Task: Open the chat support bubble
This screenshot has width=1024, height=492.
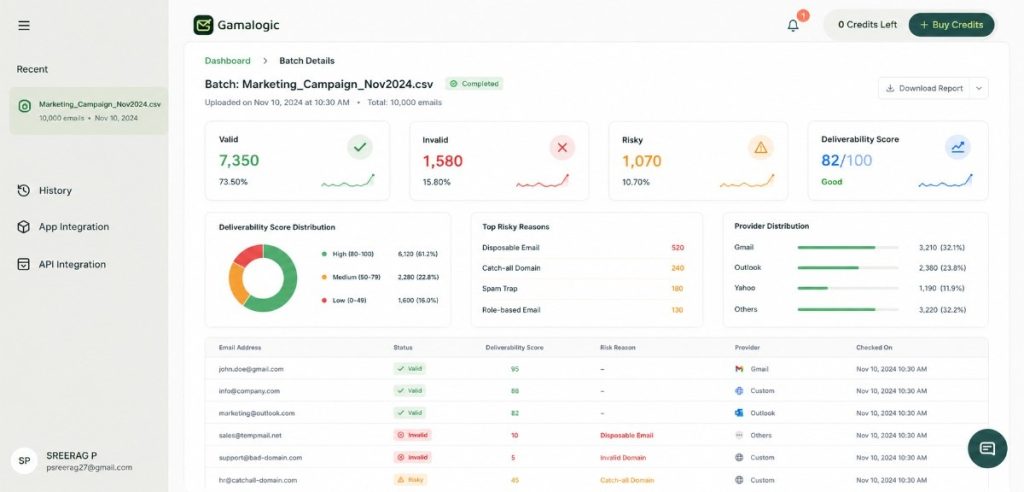Action: 987,448
